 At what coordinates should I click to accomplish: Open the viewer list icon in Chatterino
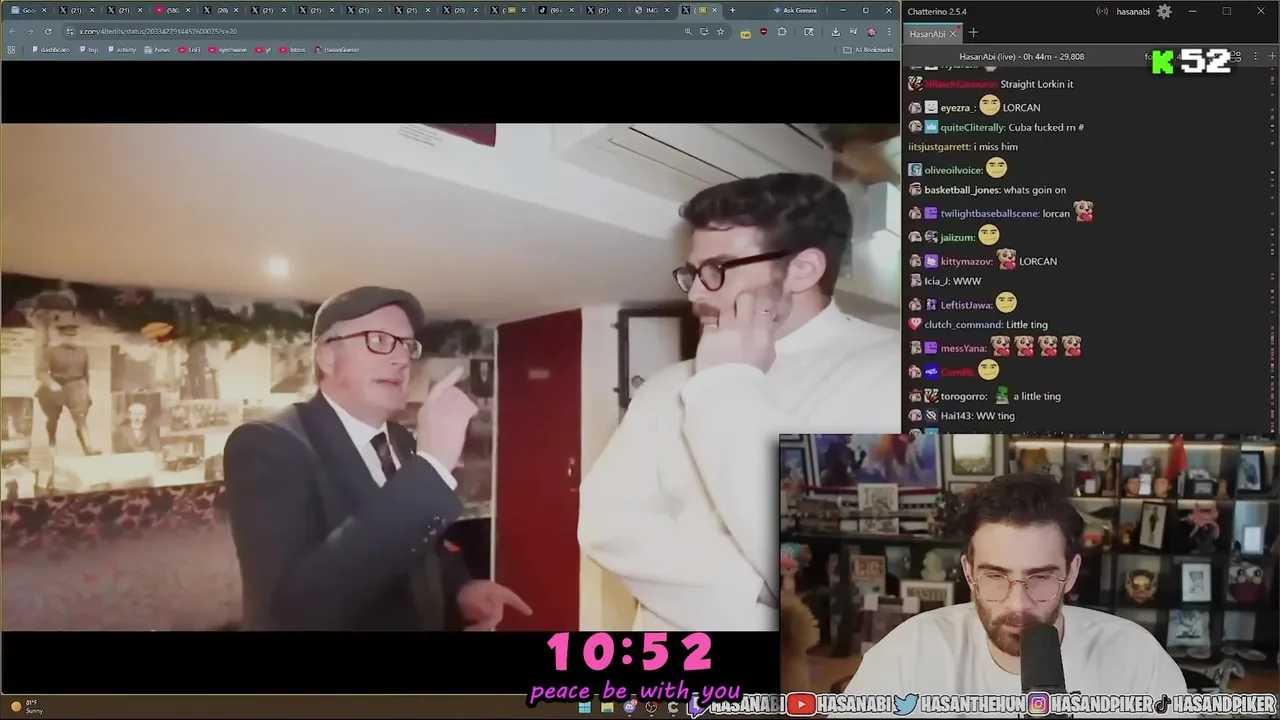click(1237, 57)
